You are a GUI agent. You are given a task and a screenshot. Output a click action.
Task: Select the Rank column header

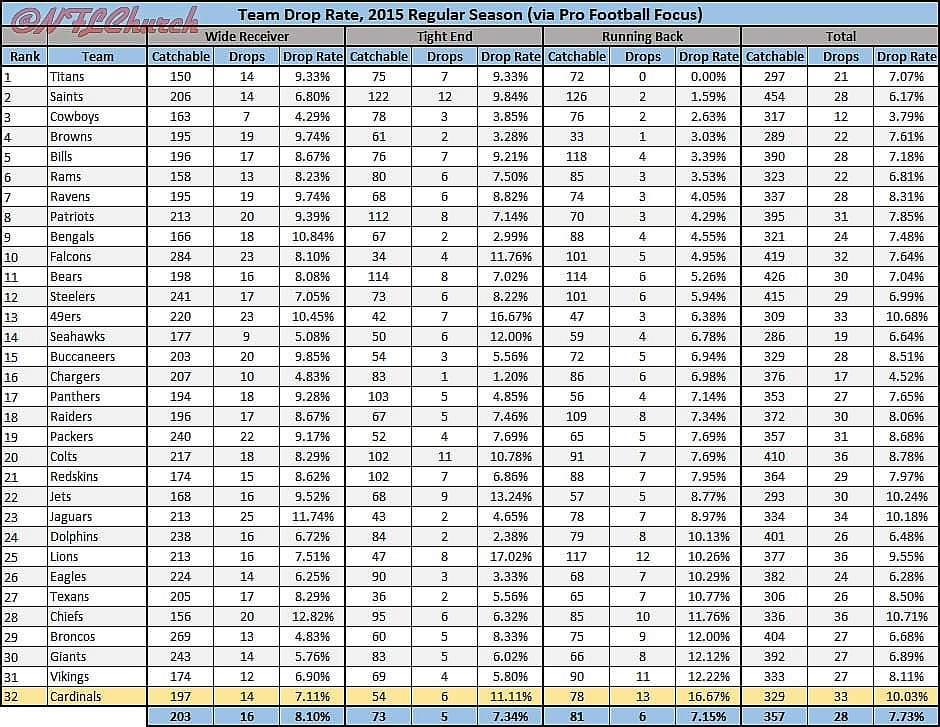pyautogui.click(x=24, y=56)
